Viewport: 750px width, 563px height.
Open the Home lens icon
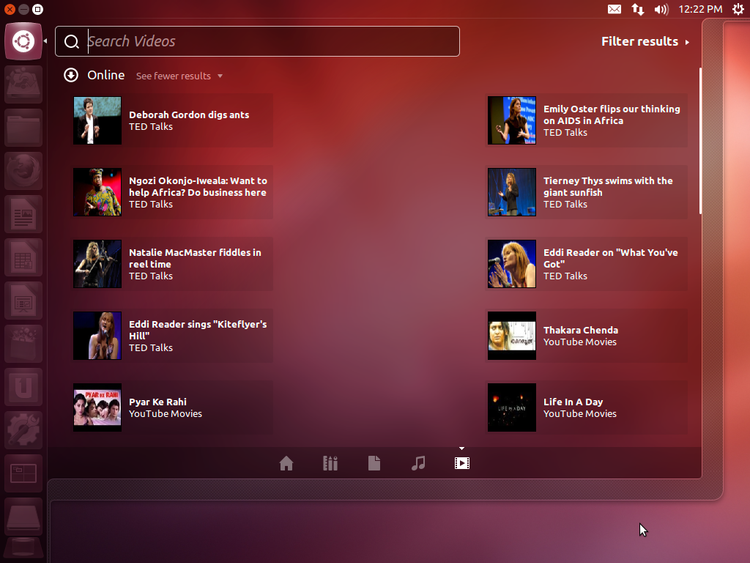(x=286, y=463)
